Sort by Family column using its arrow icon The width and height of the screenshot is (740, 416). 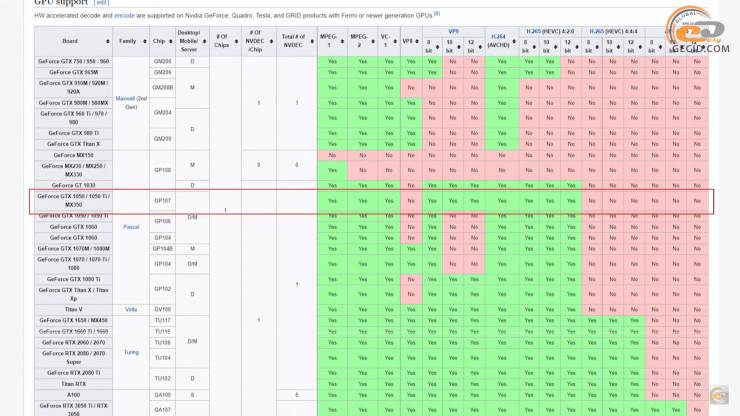pyautogui.click(x=144, y=42)
